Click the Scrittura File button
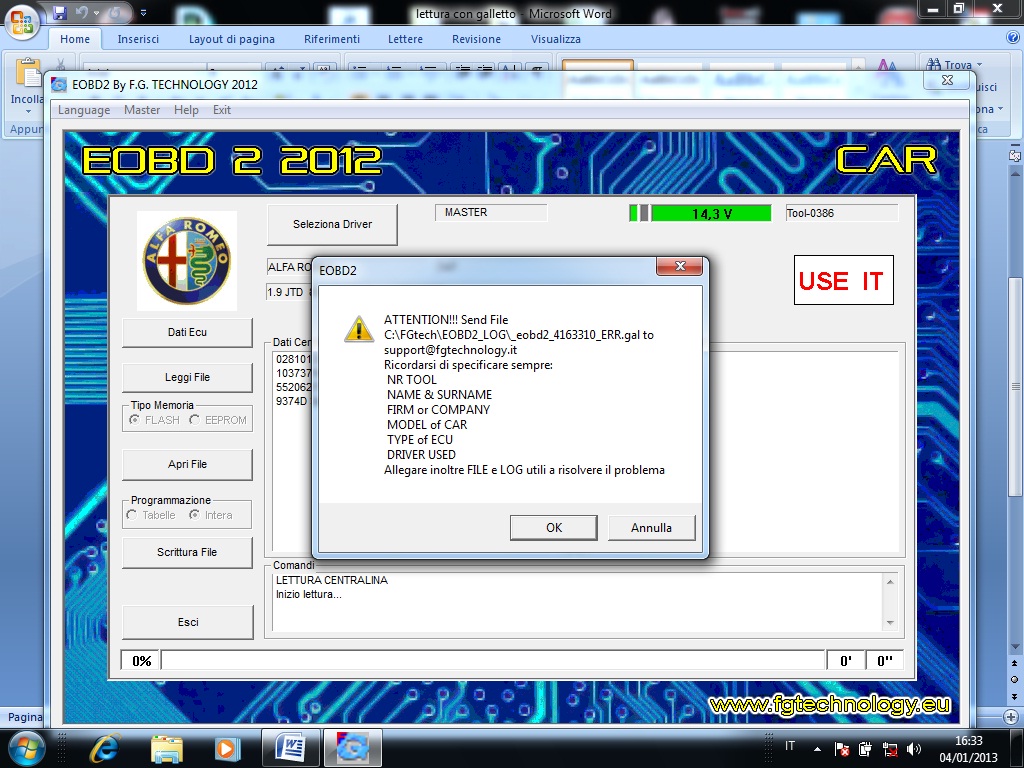 187,552
